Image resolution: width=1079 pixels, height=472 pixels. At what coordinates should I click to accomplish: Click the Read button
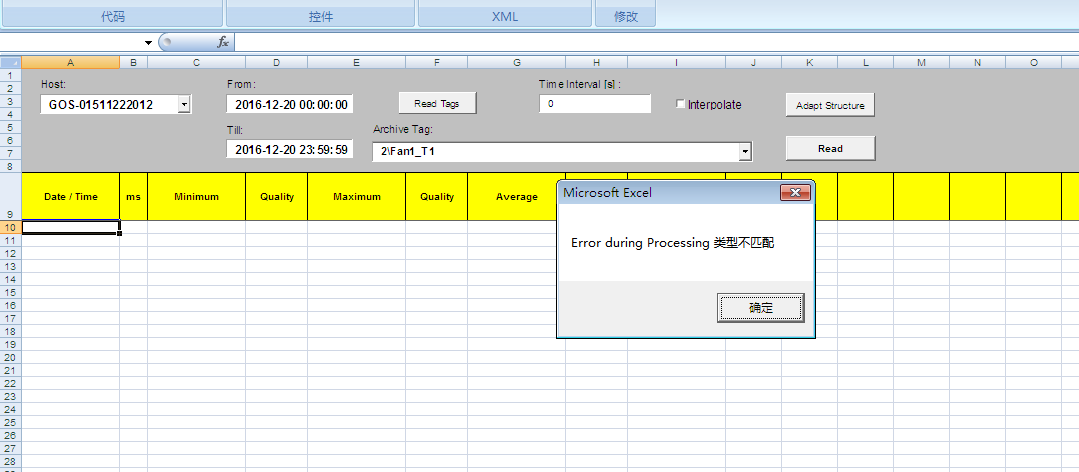tap(830, 148)
